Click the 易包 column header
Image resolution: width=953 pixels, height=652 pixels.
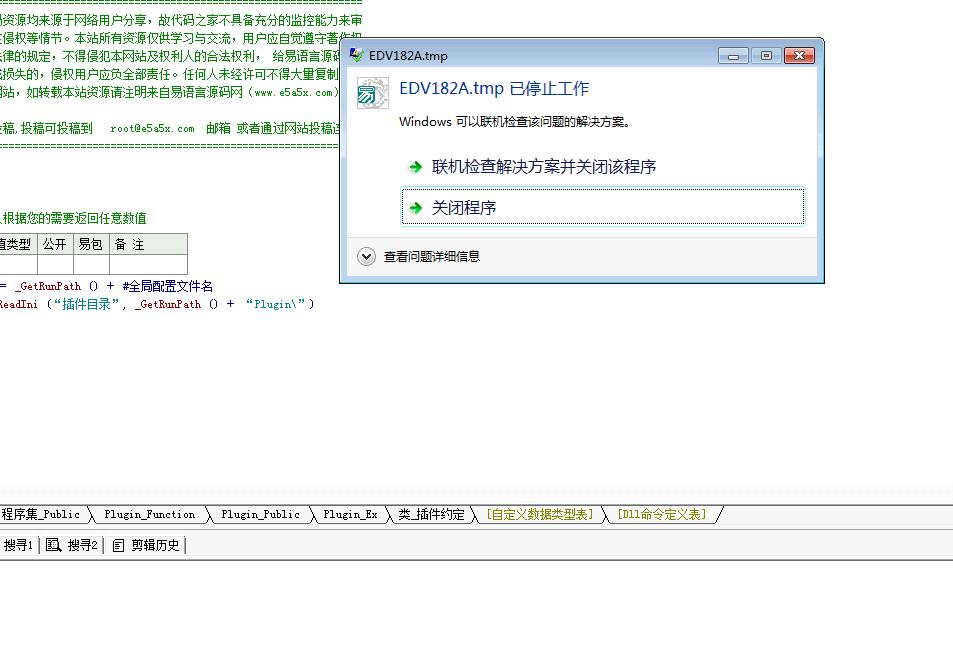click(91, 244)
